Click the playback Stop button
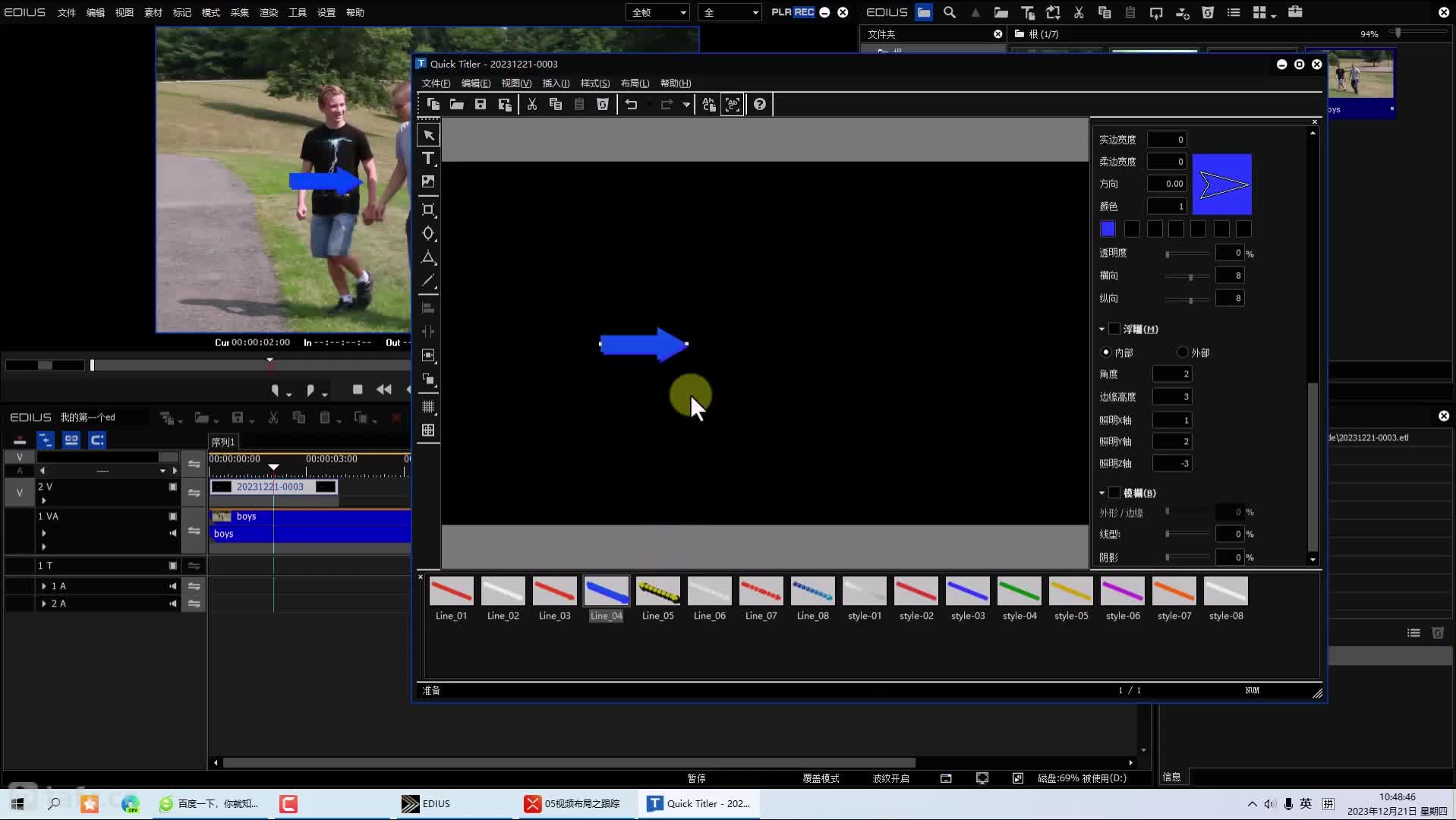 (358, 389)
